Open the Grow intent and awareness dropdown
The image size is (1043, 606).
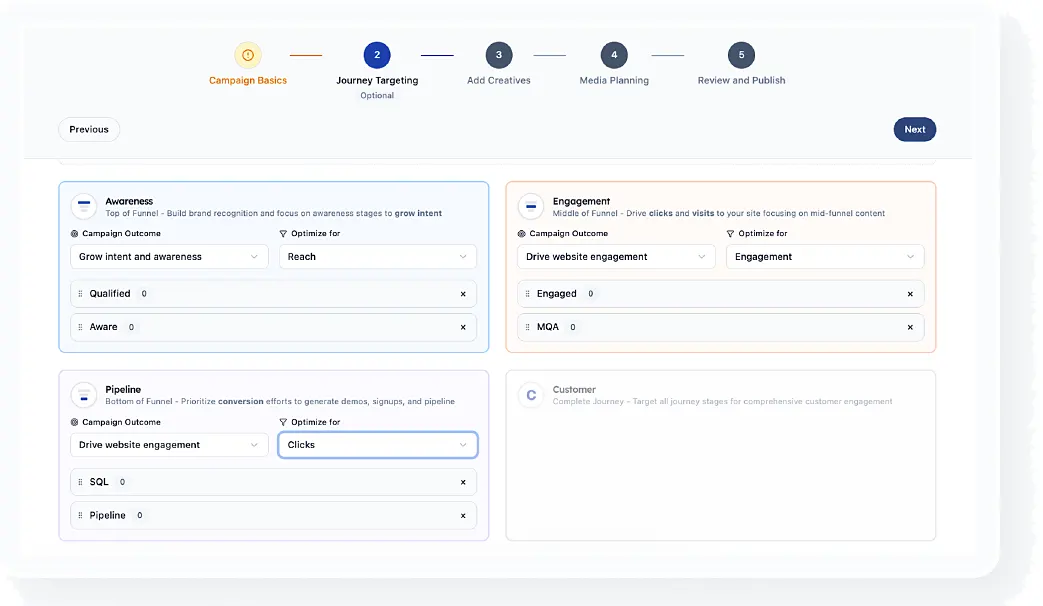click(x=168, y=256)
